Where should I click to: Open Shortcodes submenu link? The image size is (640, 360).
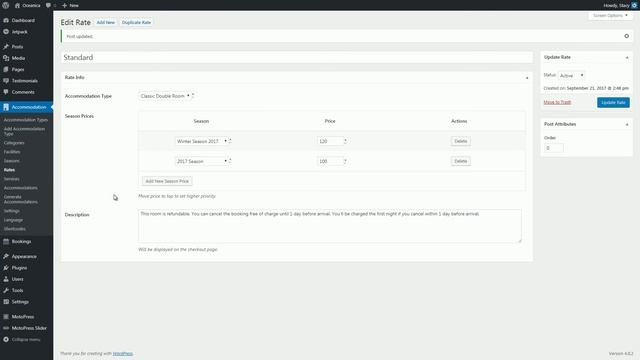coord(15,229)
